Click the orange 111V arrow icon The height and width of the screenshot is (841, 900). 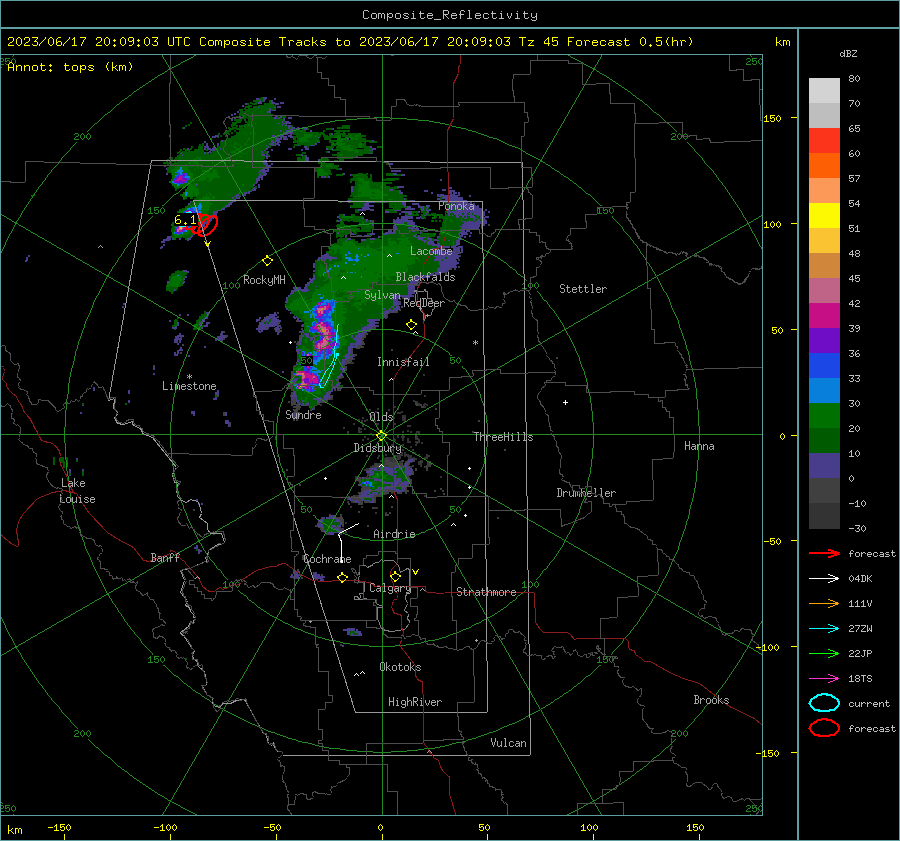tap(824, 603)
